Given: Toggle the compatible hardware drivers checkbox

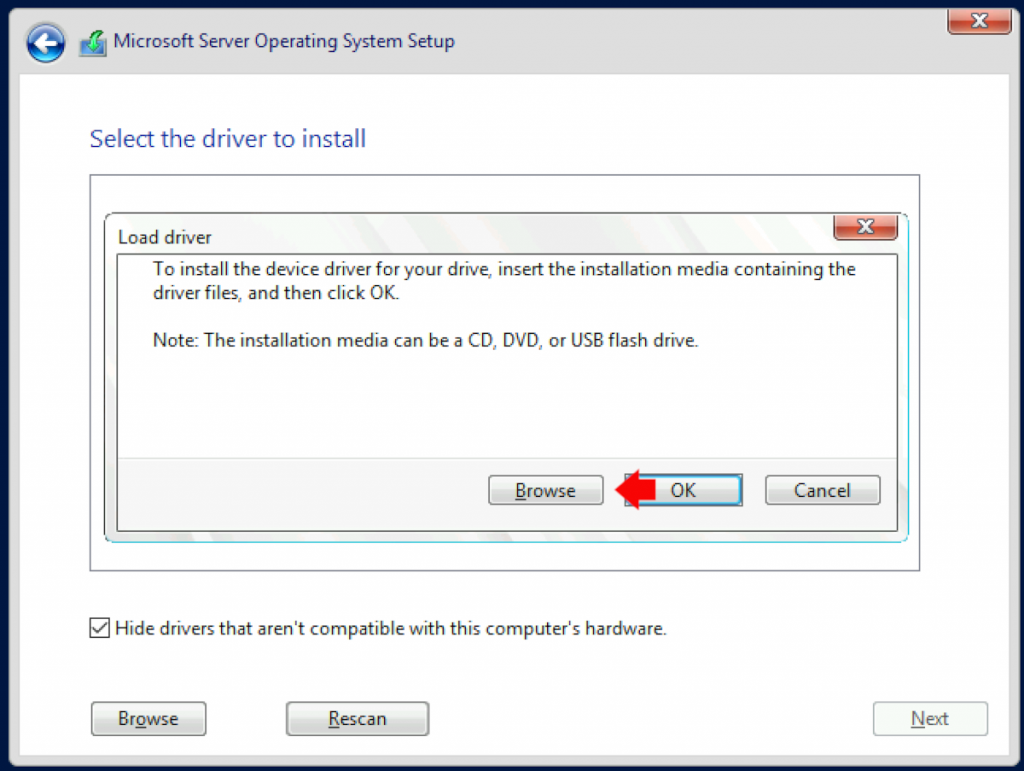Looking at the screenshot, I should coord(99,628).
